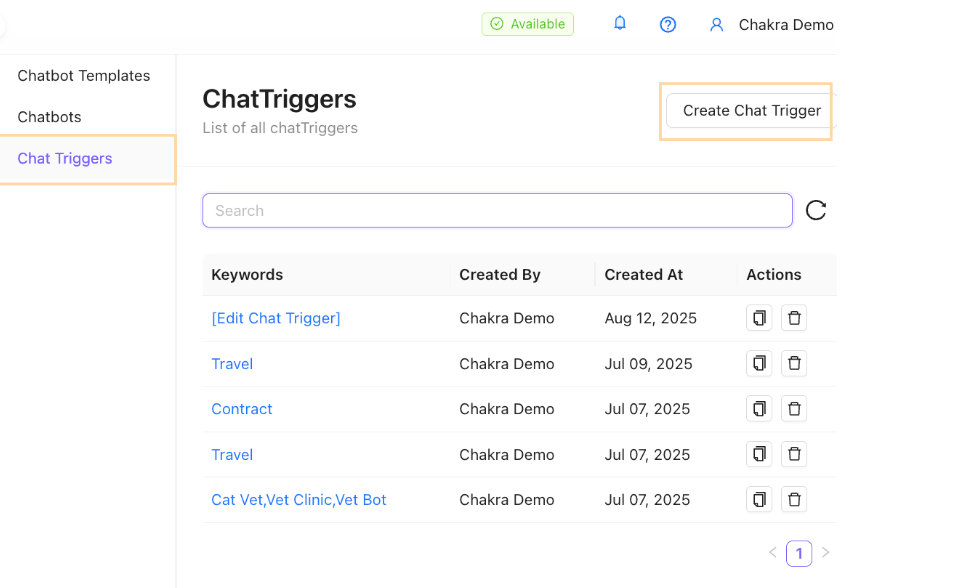966x588 pixels.
Task: Click the Chakra Demo profile icon
Action: point(716,24)
